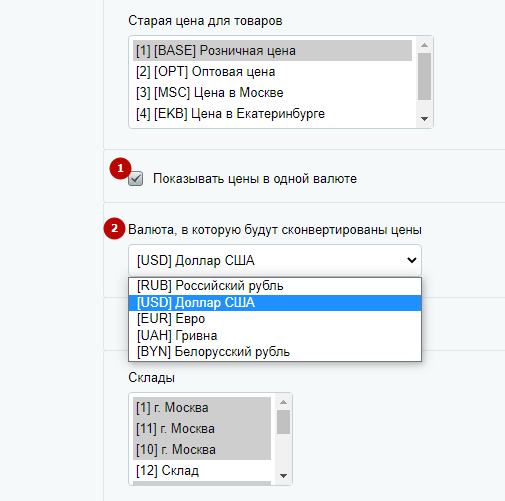Screen dimensions: 505x501
Task: Select [3] [MSC] Цена в Москве
Action: [272, 93]
